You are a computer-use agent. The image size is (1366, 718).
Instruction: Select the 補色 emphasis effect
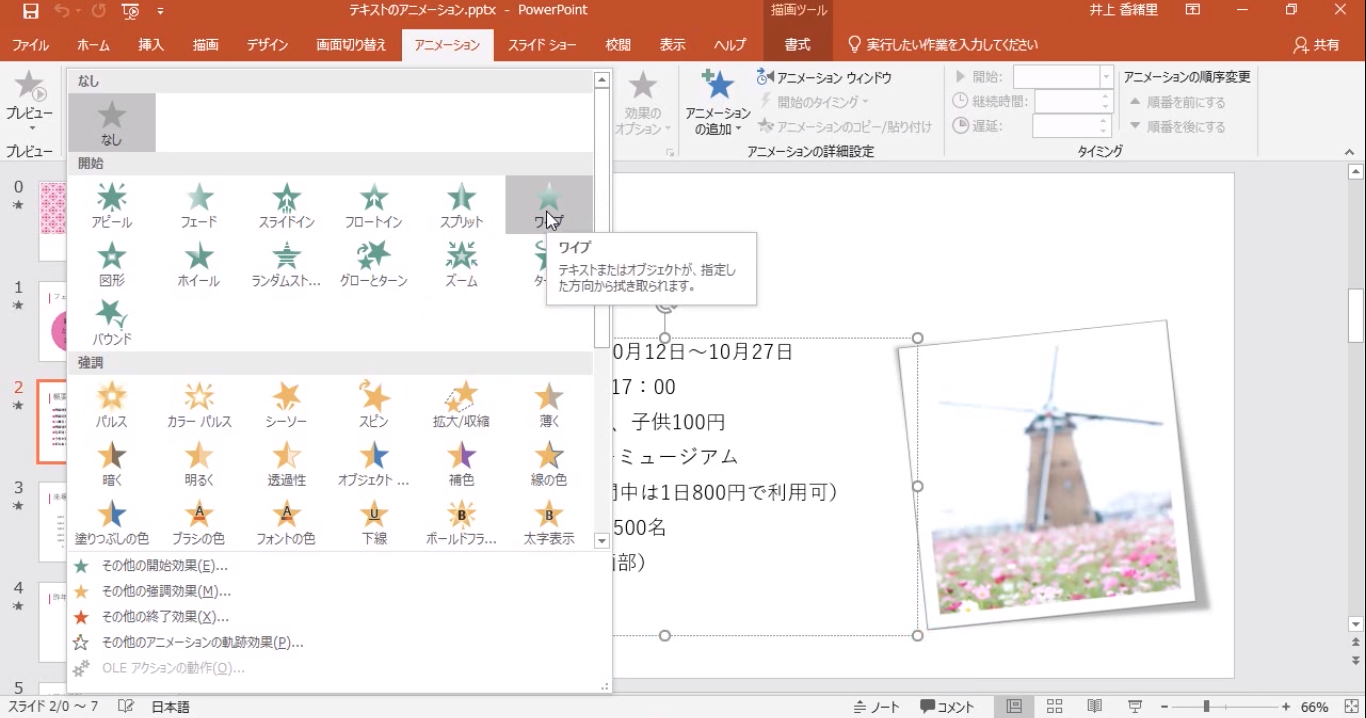[x=461, y=463]
